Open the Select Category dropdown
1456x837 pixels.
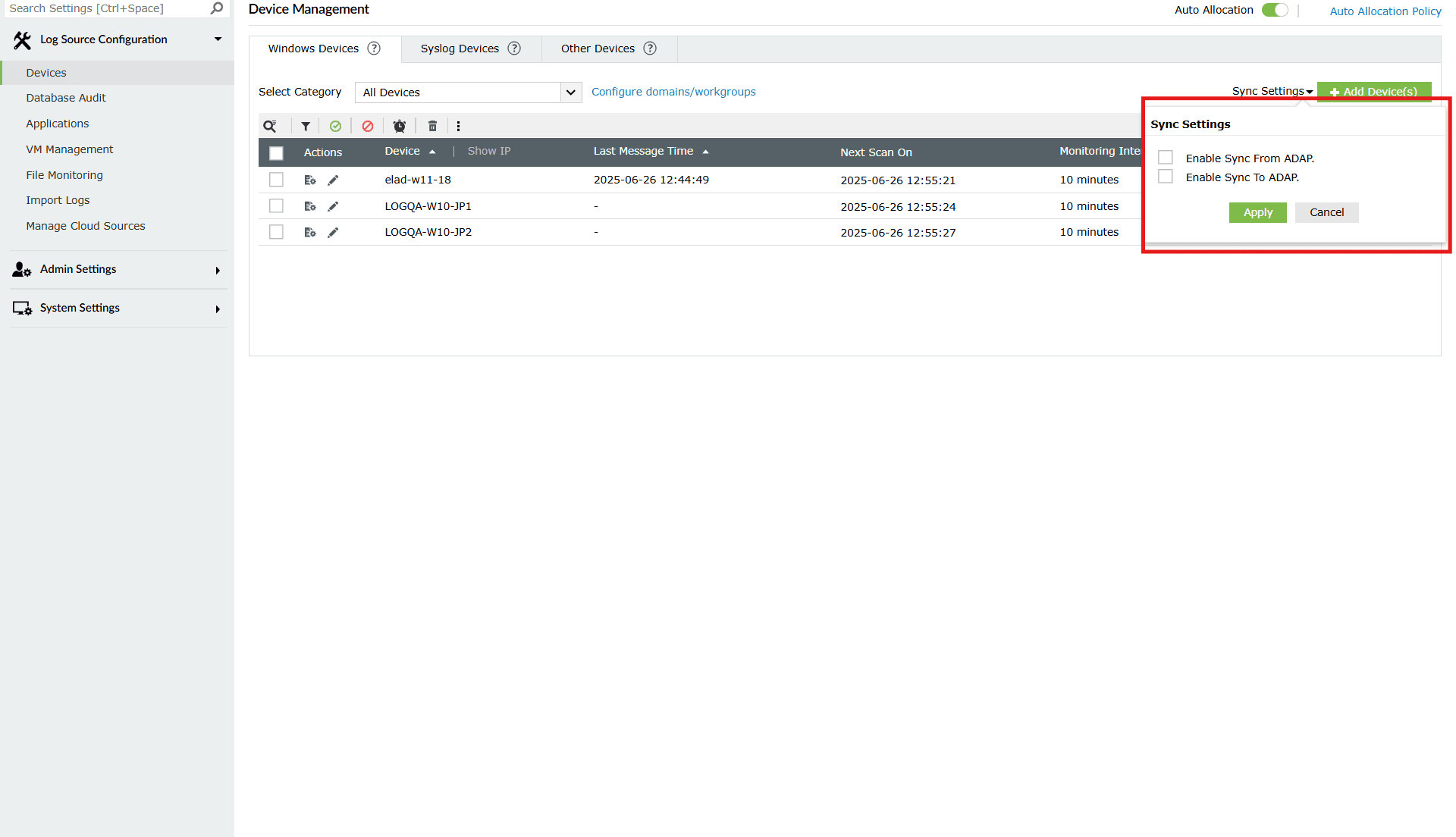coord(468,92)
